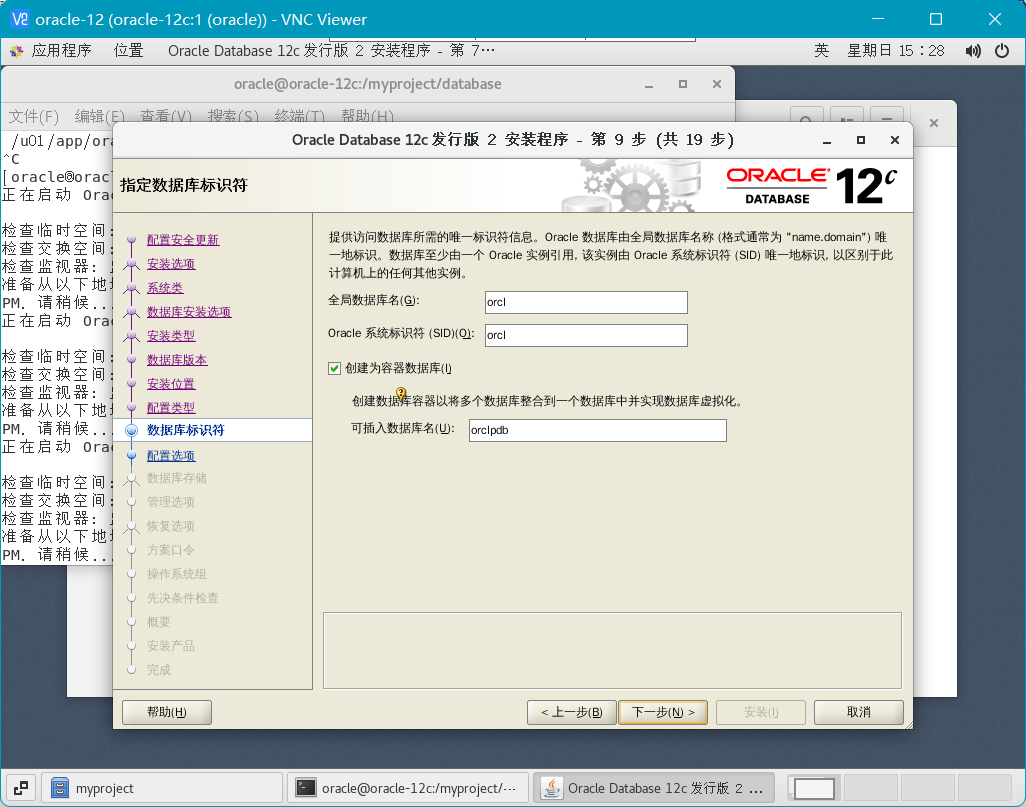This screenshot has width=1026, height=807.
Task: Click the message text area at bottom
Action: (x=612, y=651)
